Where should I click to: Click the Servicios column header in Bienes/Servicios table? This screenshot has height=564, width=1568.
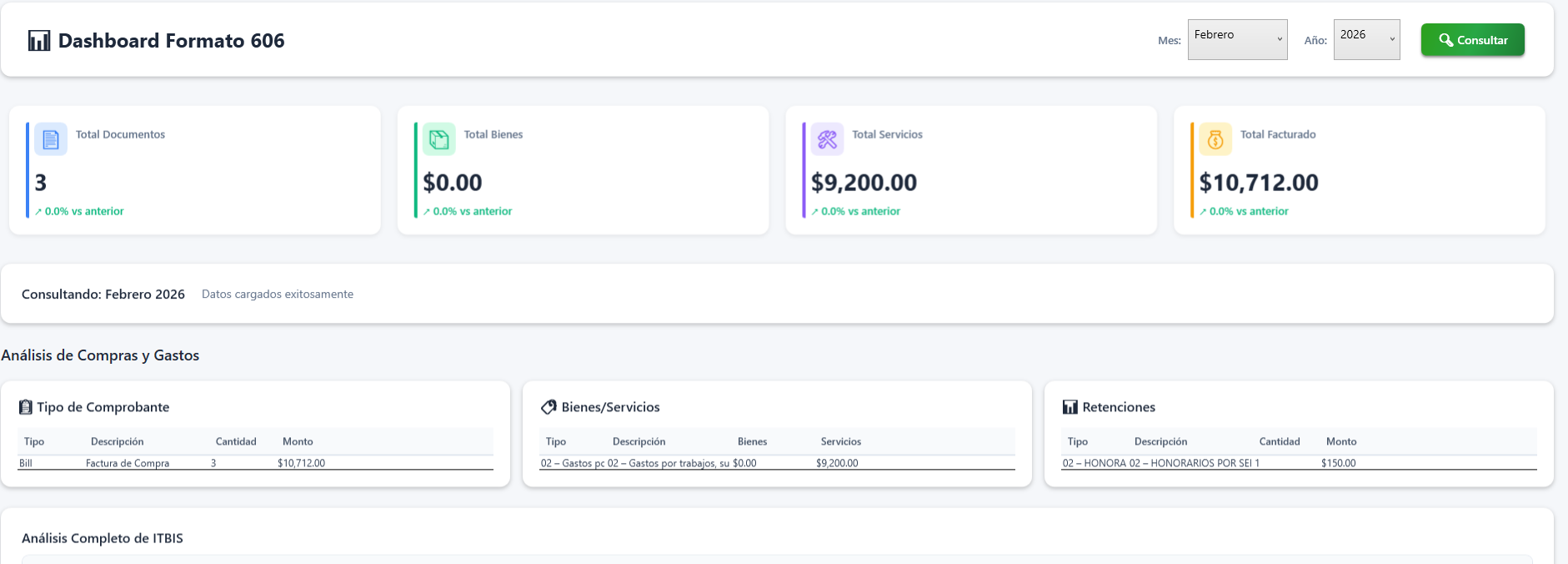(x=840, y=441)
